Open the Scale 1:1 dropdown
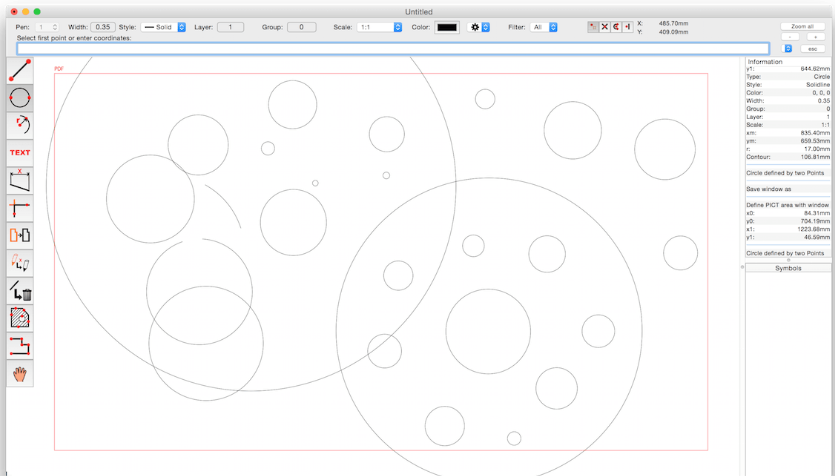Screen dimensions: 835x476 coord(379,27)
